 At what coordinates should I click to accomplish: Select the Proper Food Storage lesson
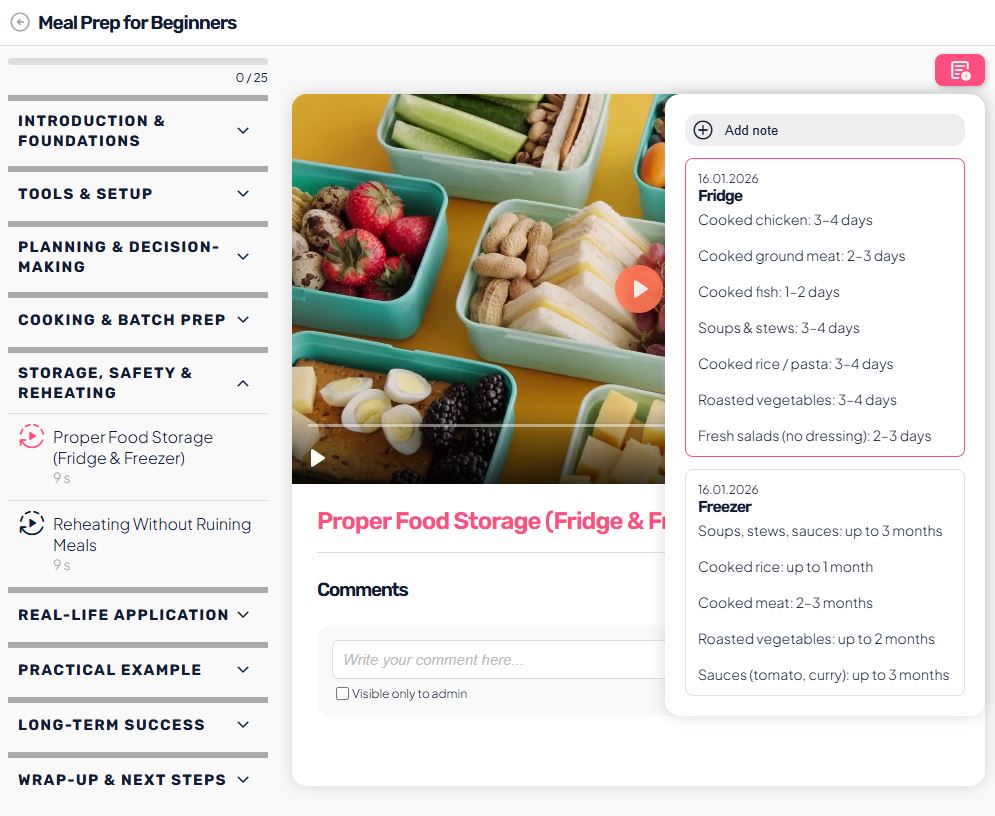133,447
